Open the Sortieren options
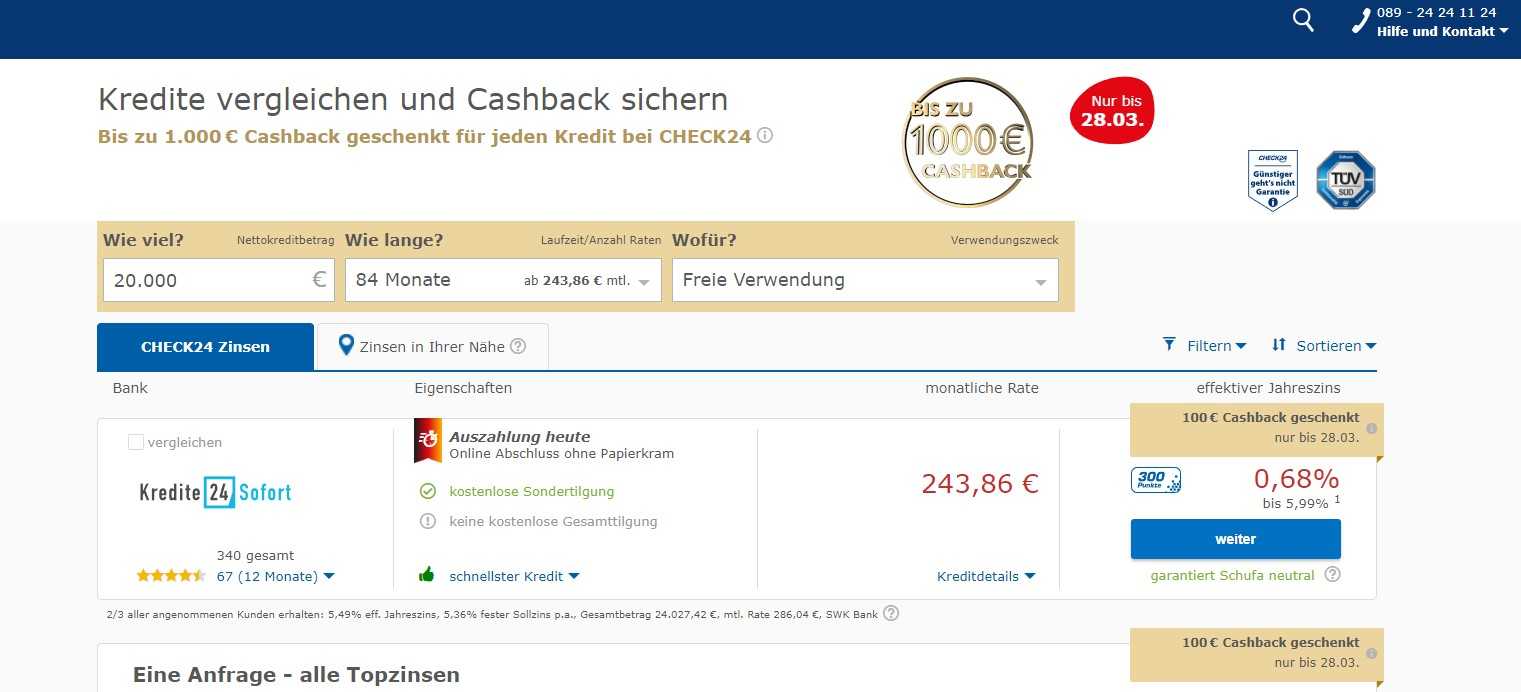This screenshot has height=692, width=1521. (x=1324, y=345)
